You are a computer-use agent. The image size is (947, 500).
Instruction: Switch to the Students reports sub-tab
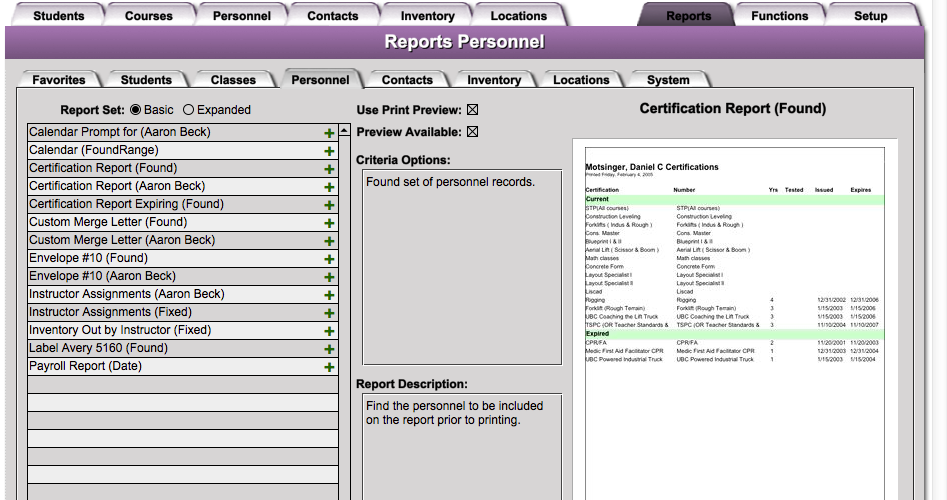pyautogui.click(x=146, y=80)
